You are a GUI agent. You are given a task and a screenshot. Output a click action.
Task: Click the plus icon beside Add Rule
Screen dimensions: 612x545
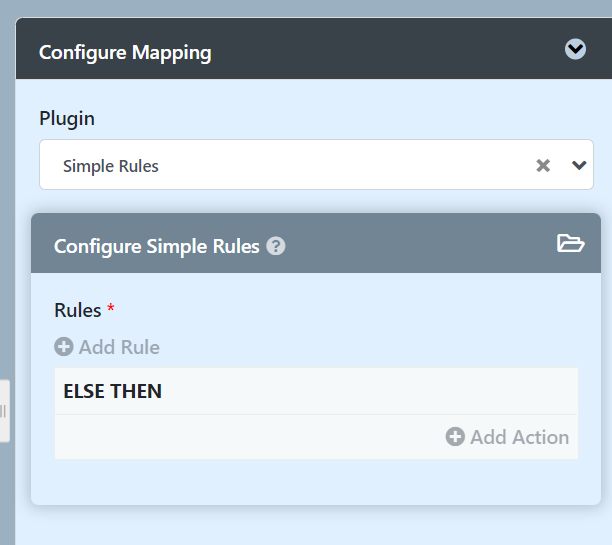click(64, 347)
